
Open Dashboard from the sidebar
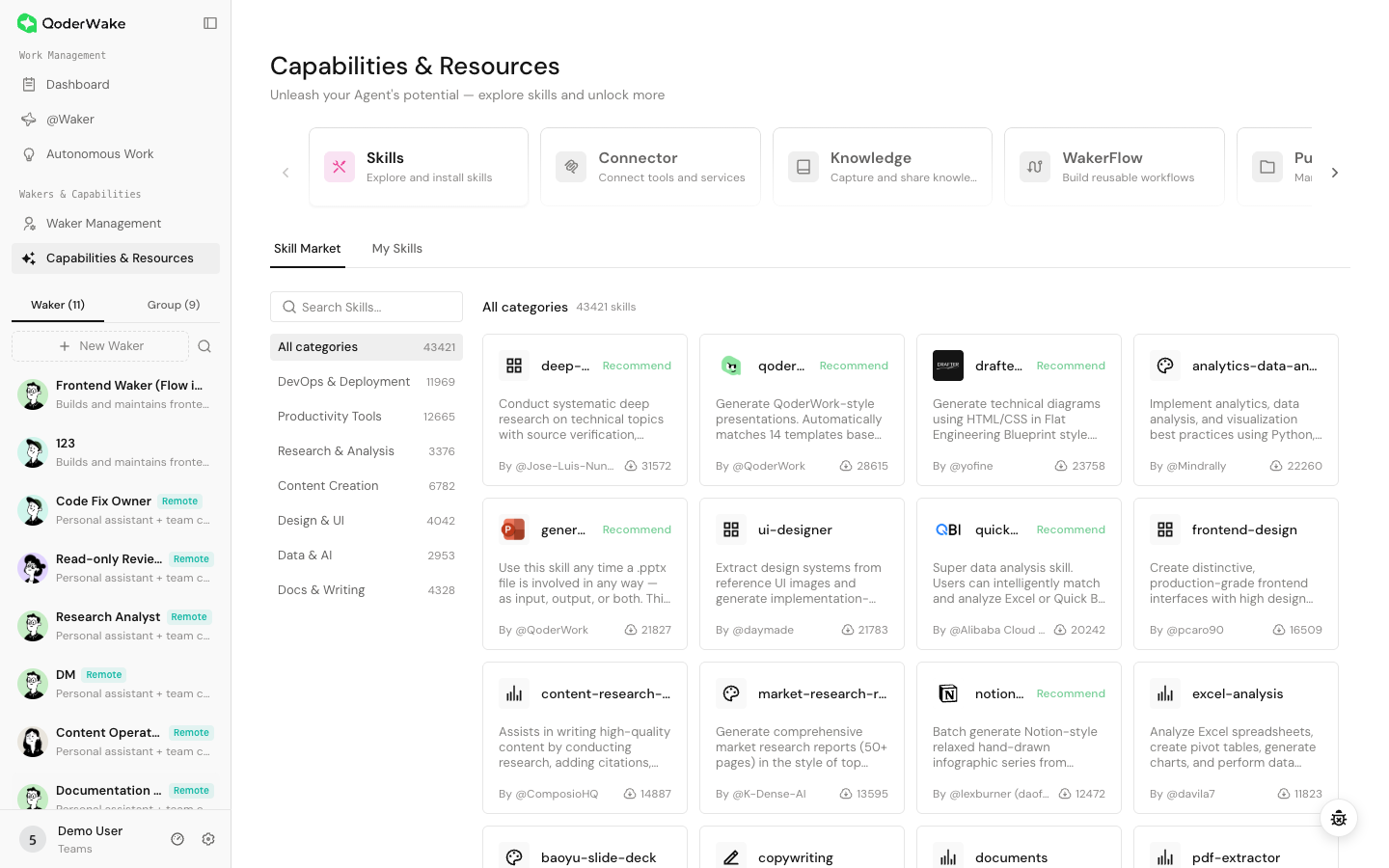[116, 85]
